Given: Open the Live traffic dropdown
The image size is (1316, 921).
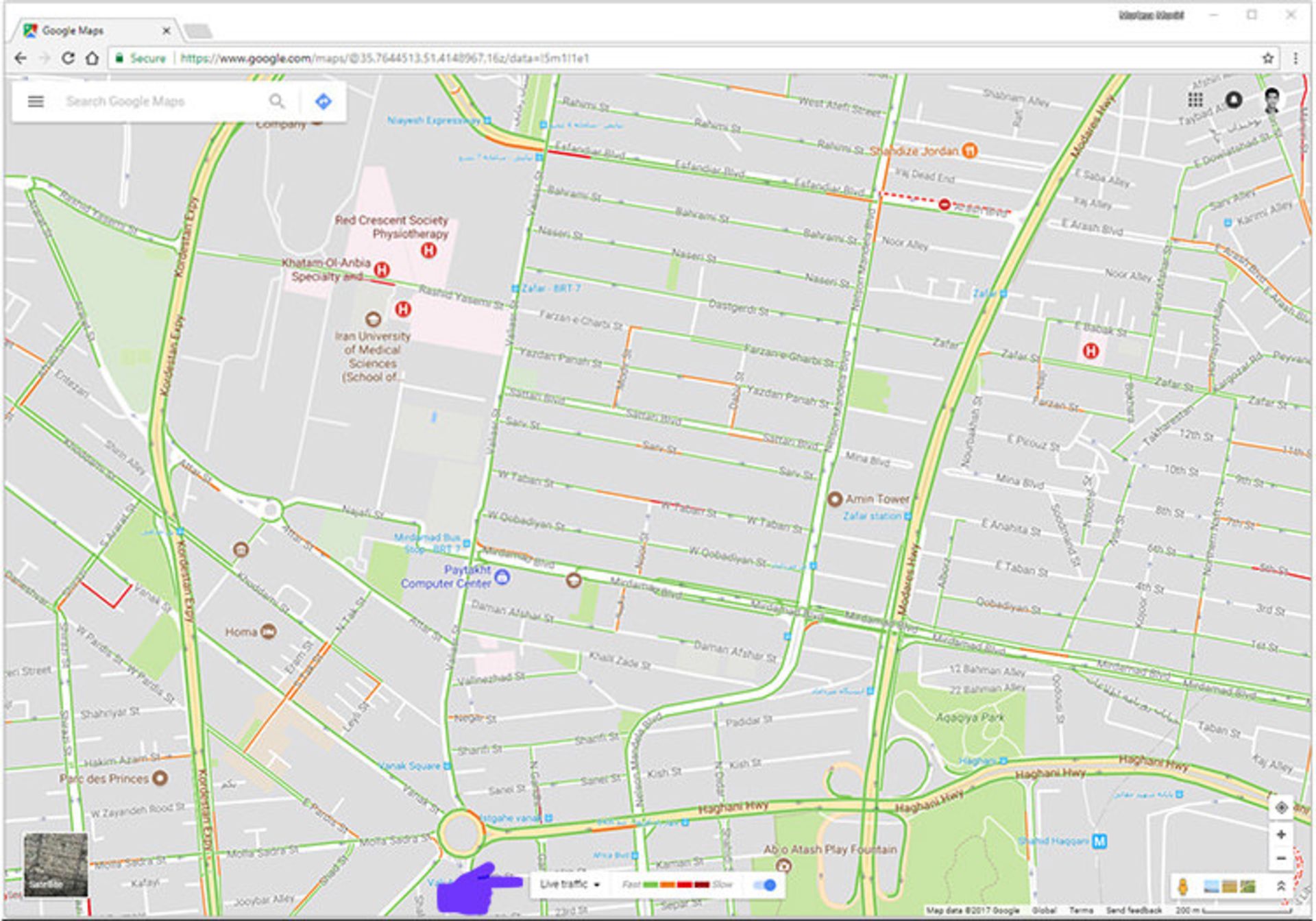Looking at the screenshot, I should pos(570,885).
